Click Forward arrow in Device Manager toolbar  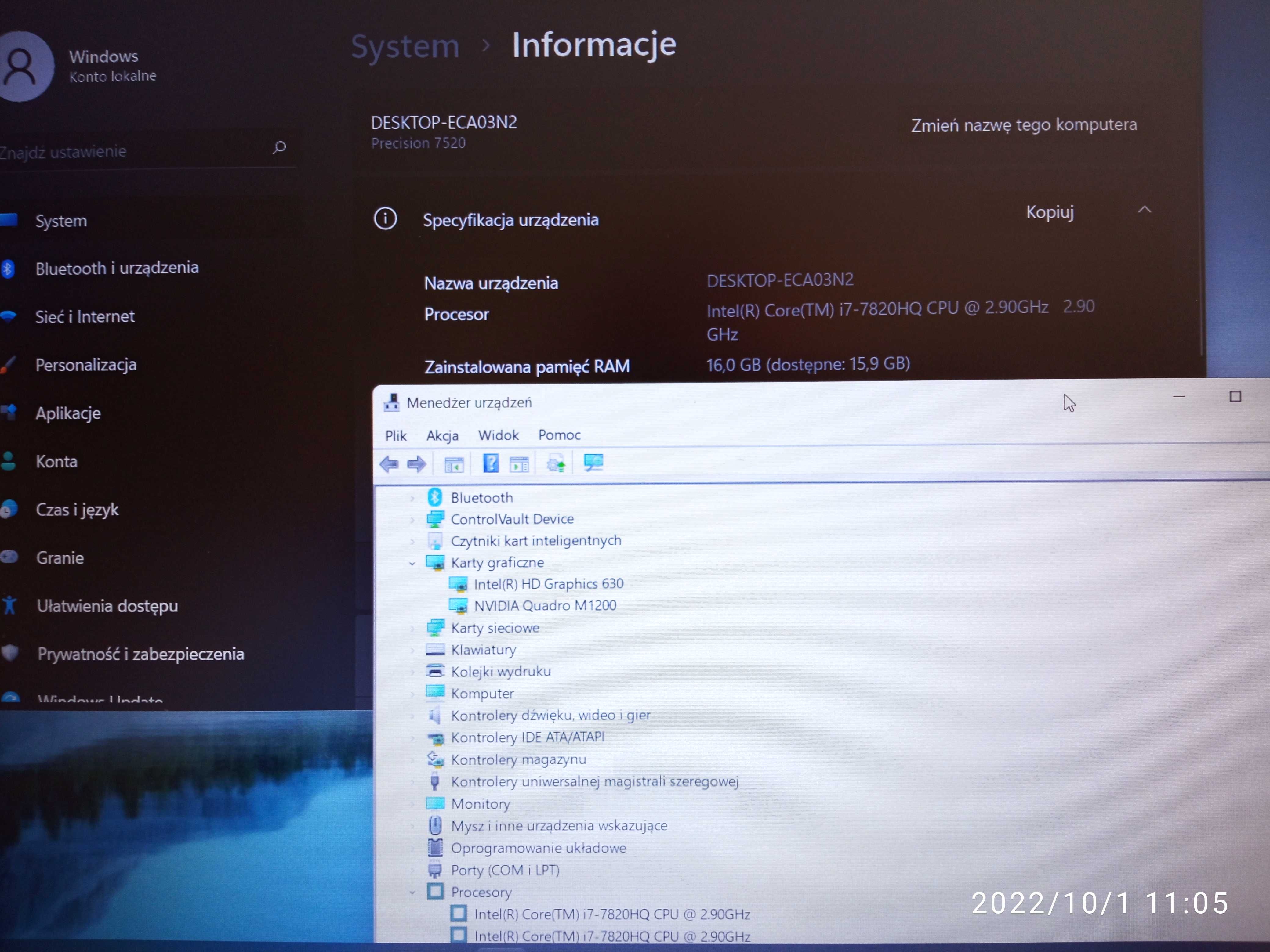tap(416, 464)
